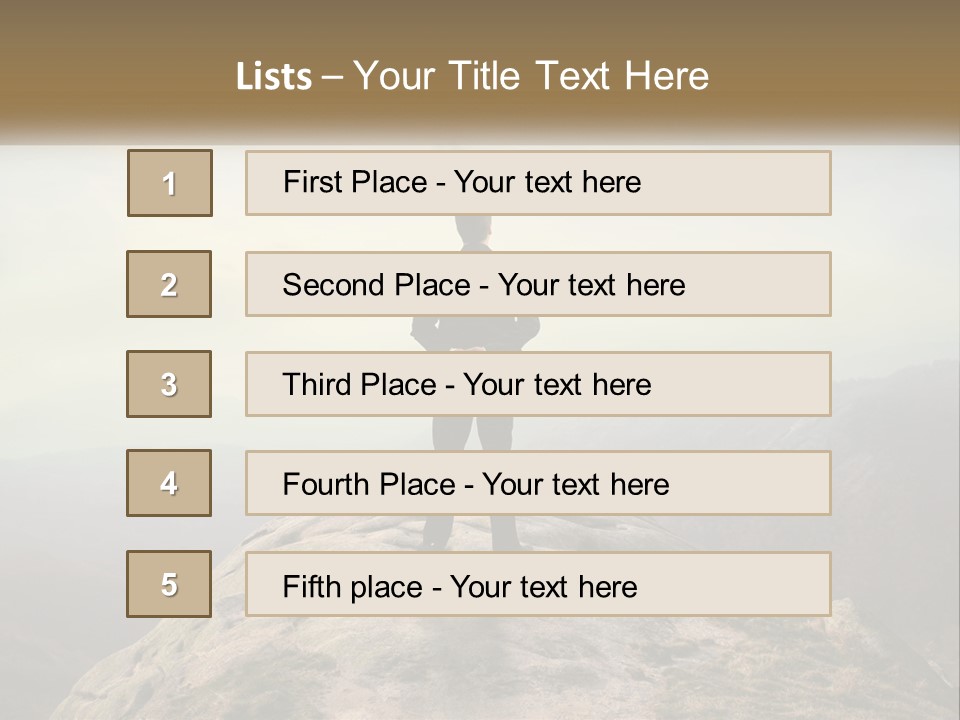Pick the number 4 box
The width and height of the screenshot is (960, 720).
pos(169,483)
